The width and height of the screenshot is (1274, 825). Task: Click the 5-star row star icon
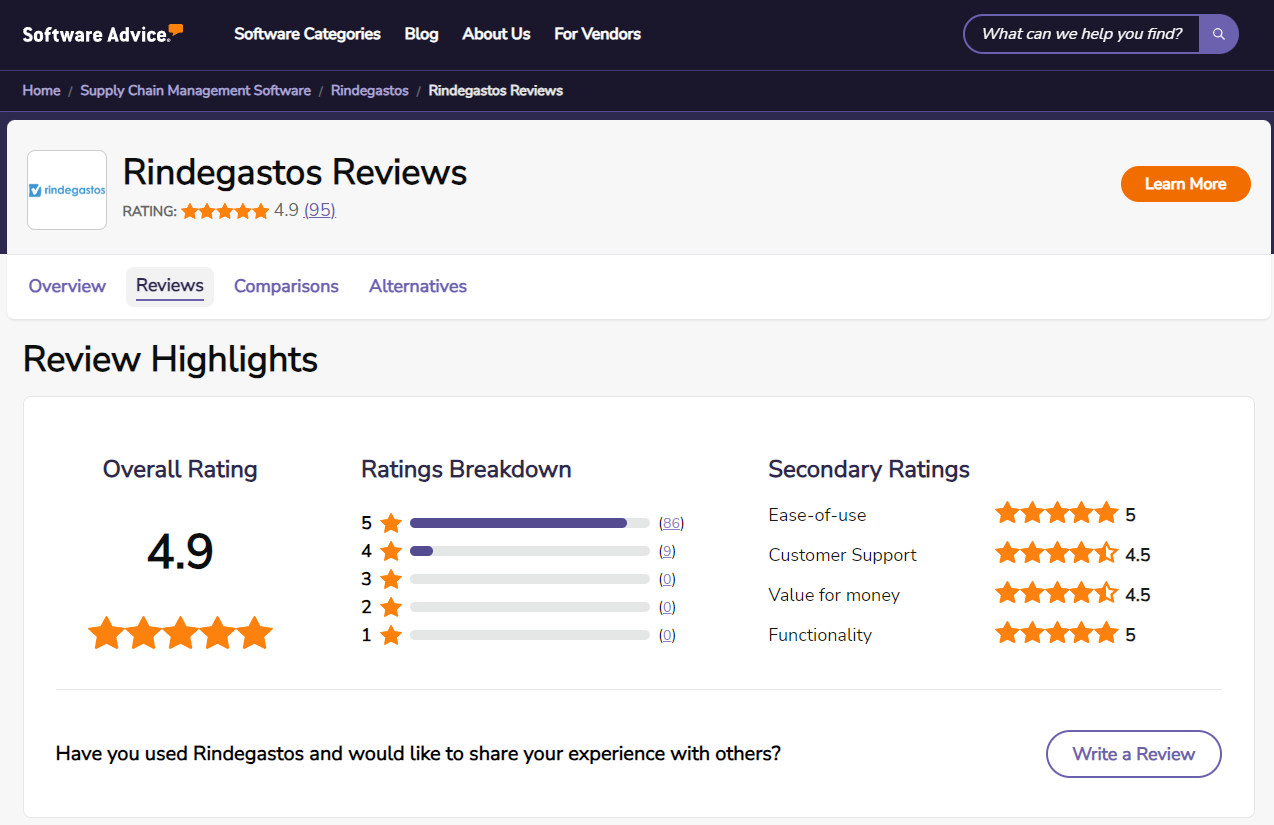click(390, 522)
